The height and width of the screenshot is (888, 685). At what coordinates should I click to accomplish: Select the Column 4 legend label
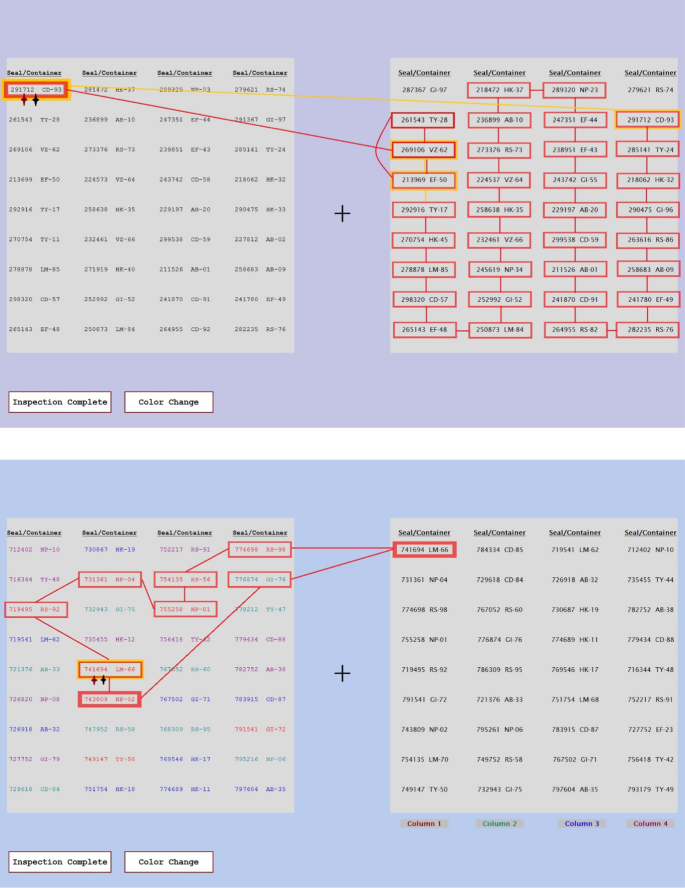click(x=649, y=823)
